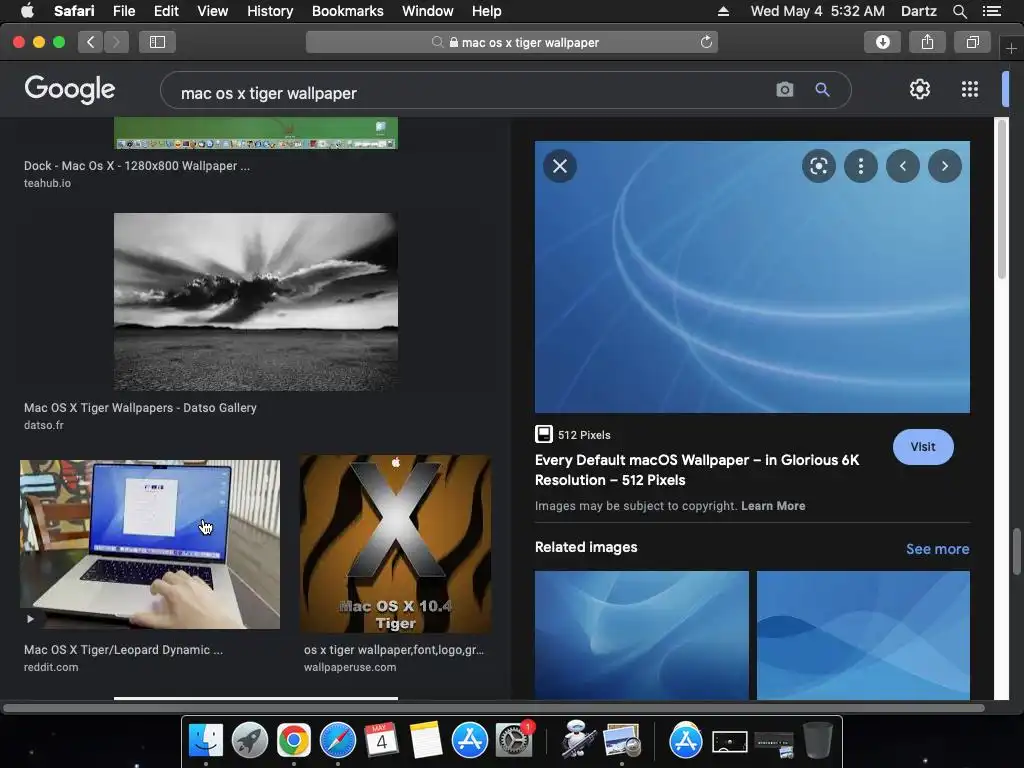The image size is (1024, 768).
Task: Click See more related images
Action: (x=937, y=549)
